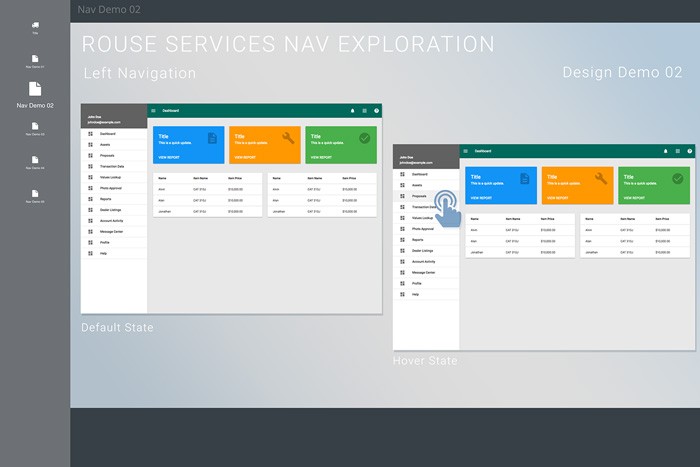Select Assets in Hover State left navigation

pos(418,185)
